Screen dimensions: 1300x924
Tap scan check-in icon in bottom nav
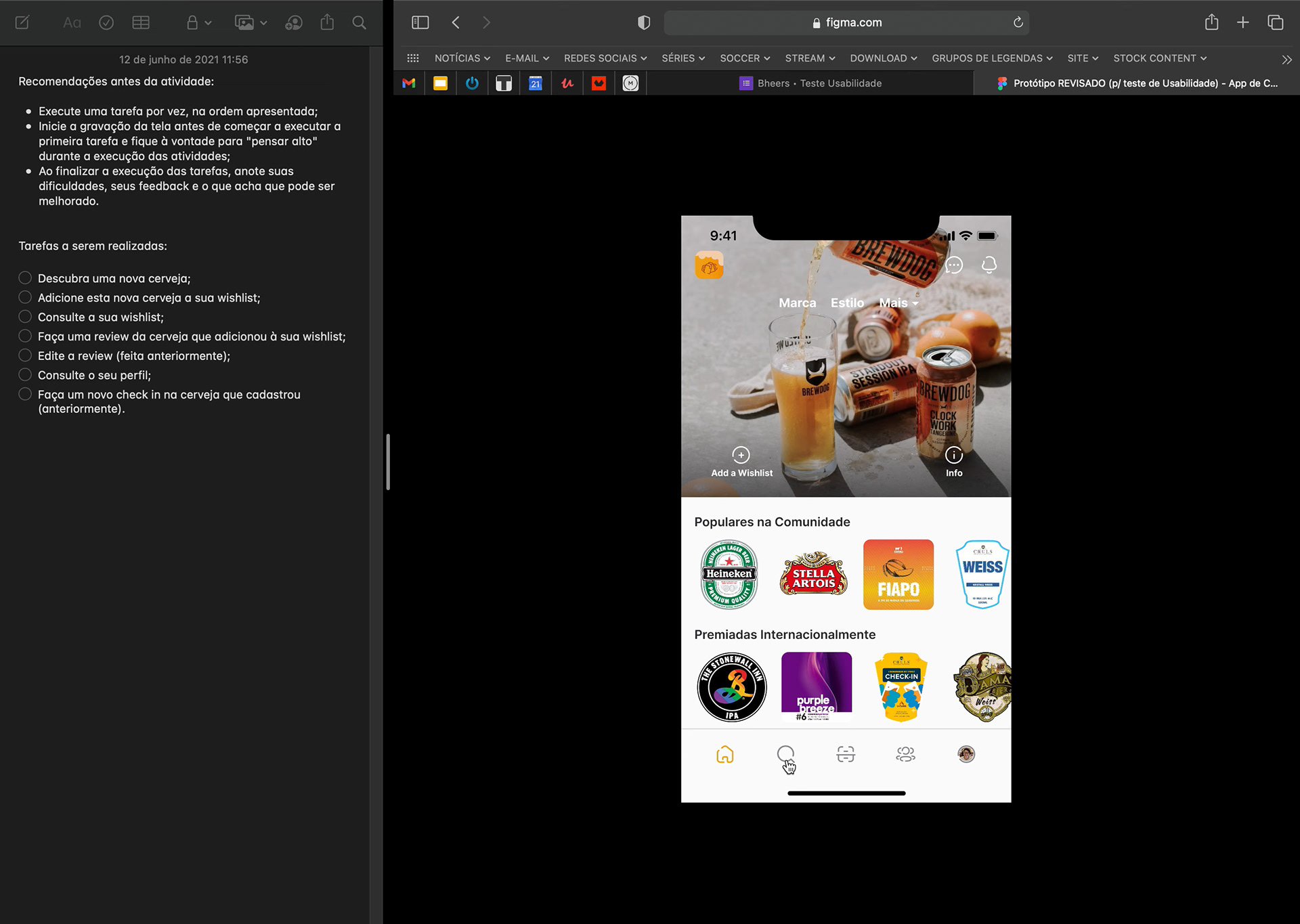coord(846,754)
